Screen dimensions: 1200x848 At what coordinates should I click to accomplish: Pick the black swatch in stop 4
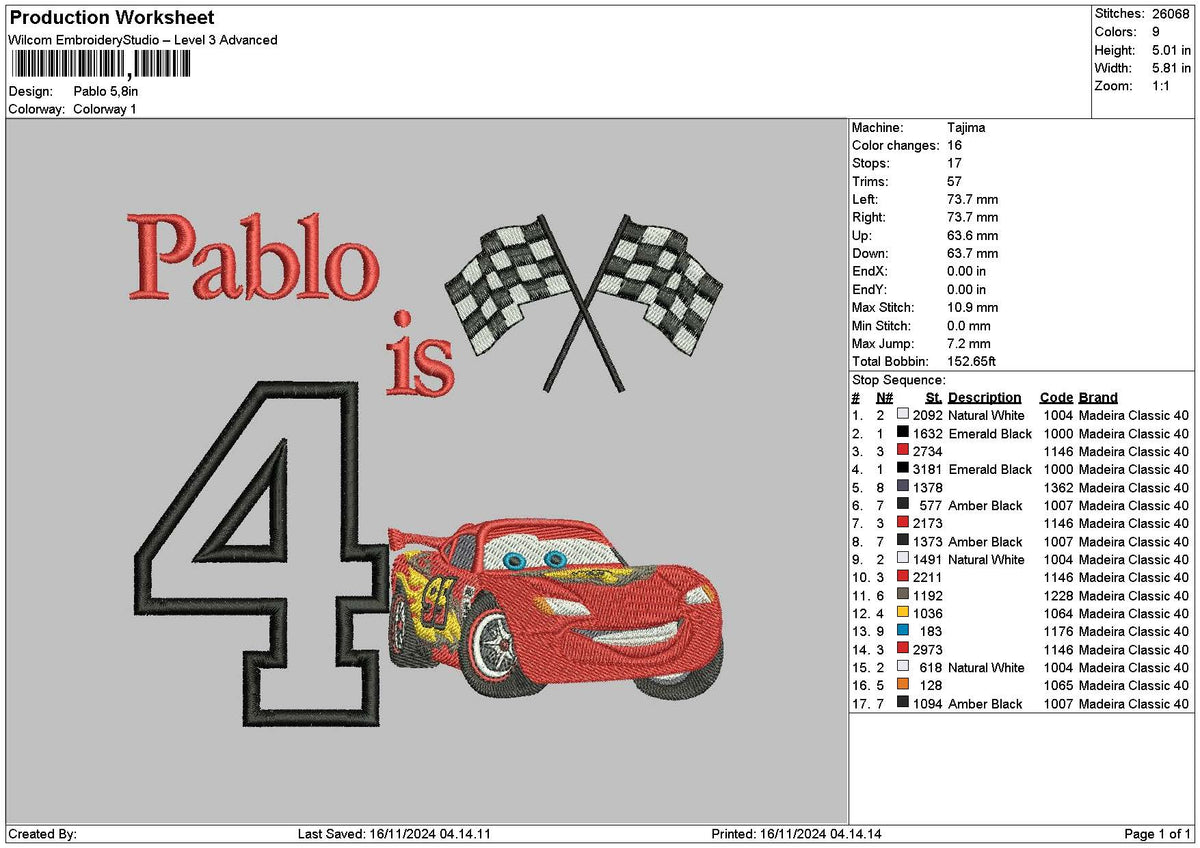(x=903, y=469)
